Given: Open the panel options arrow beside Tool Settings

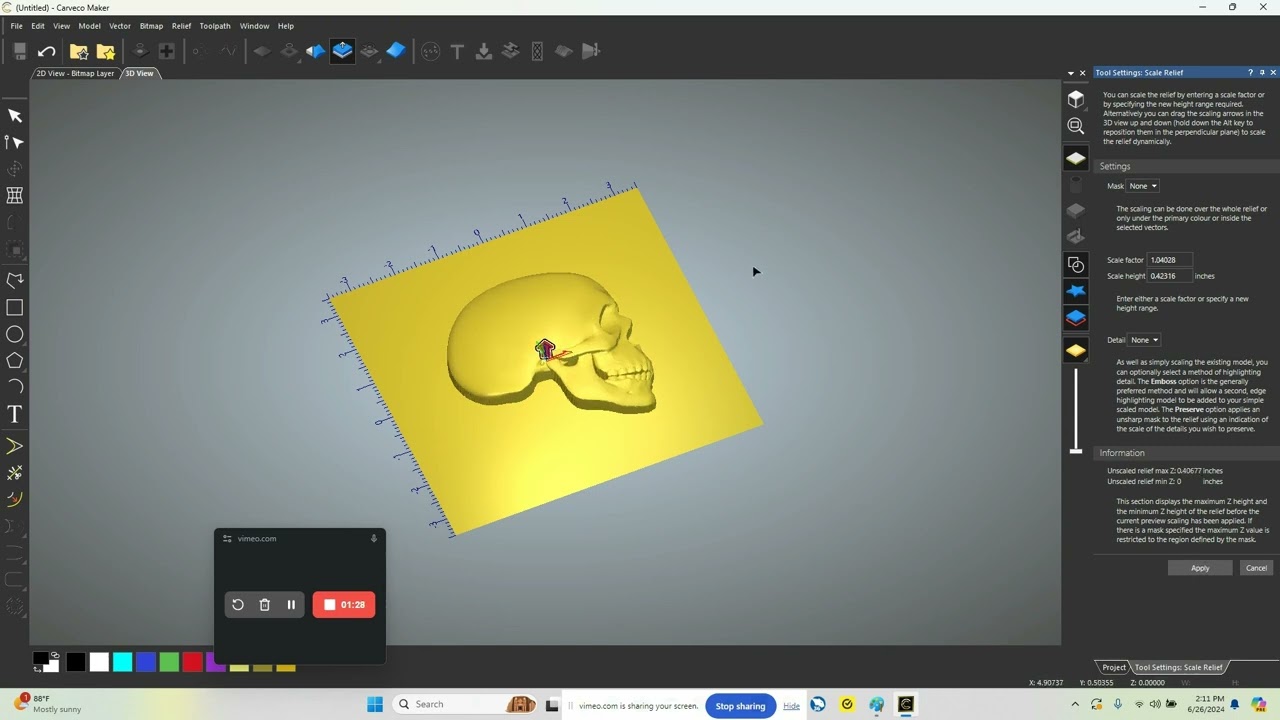Looking at the screenshot, I should point(1071,73).
